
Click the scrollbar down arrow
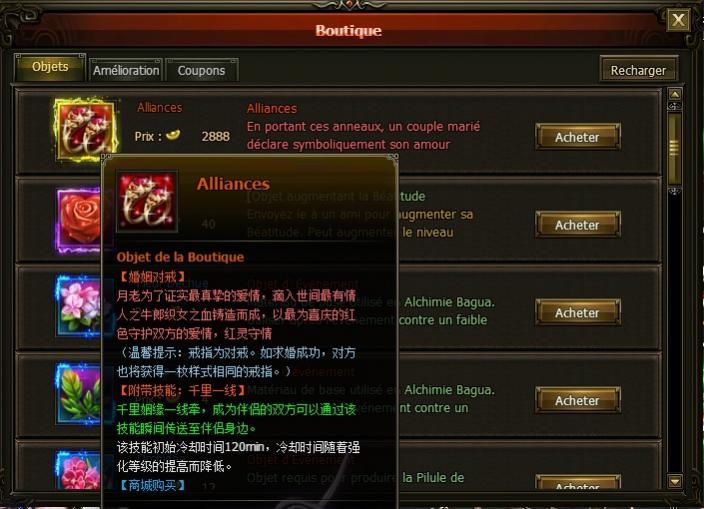click(x=675, y=482)
